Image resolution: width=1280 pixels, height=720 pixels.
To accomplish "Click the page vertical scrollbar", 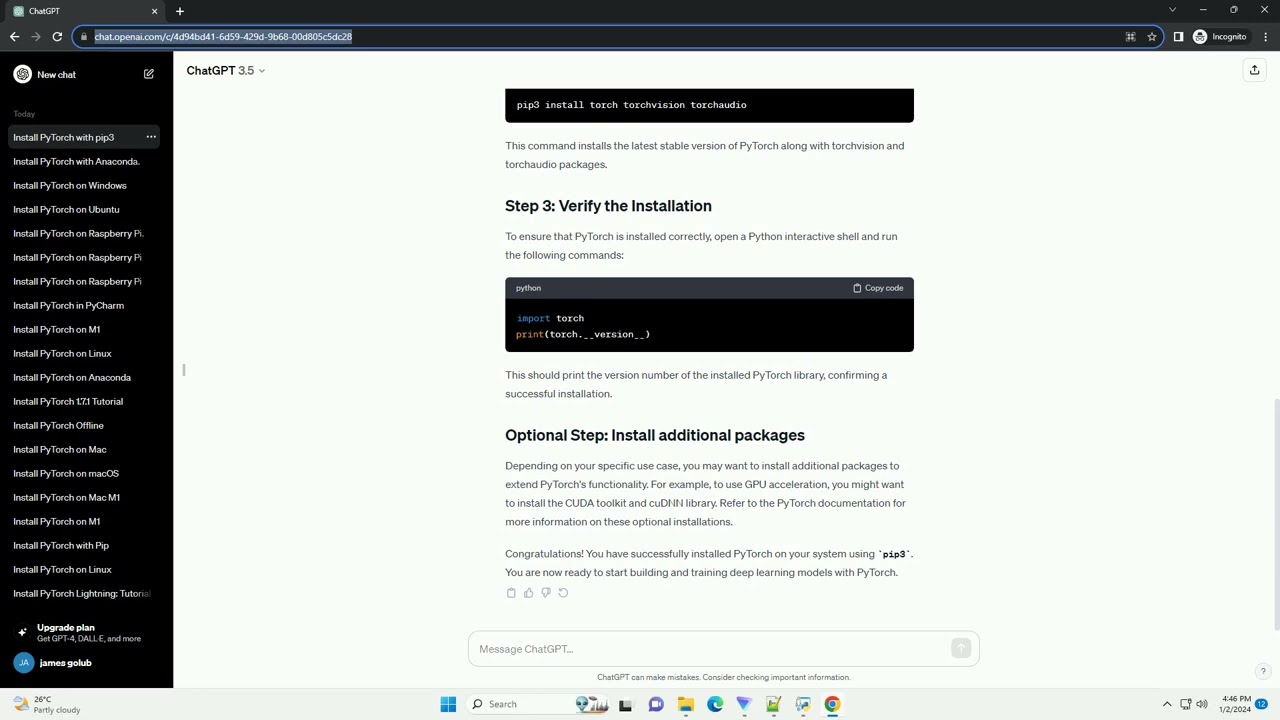I will coord(1275,514).
